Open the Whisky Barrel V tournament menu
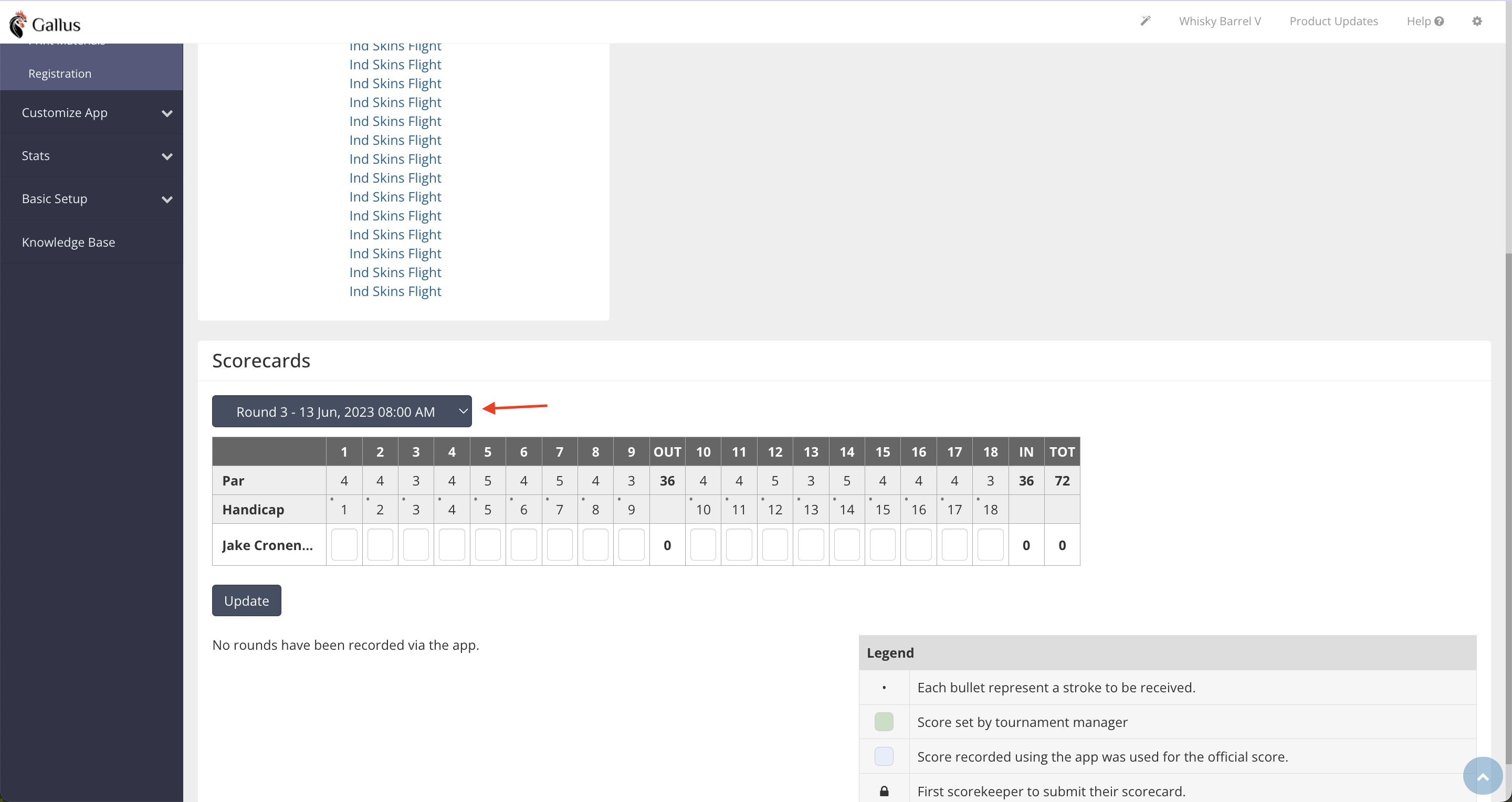Image resolution: width=1512 pixels, height=802 pixels. pos(1220,21)
